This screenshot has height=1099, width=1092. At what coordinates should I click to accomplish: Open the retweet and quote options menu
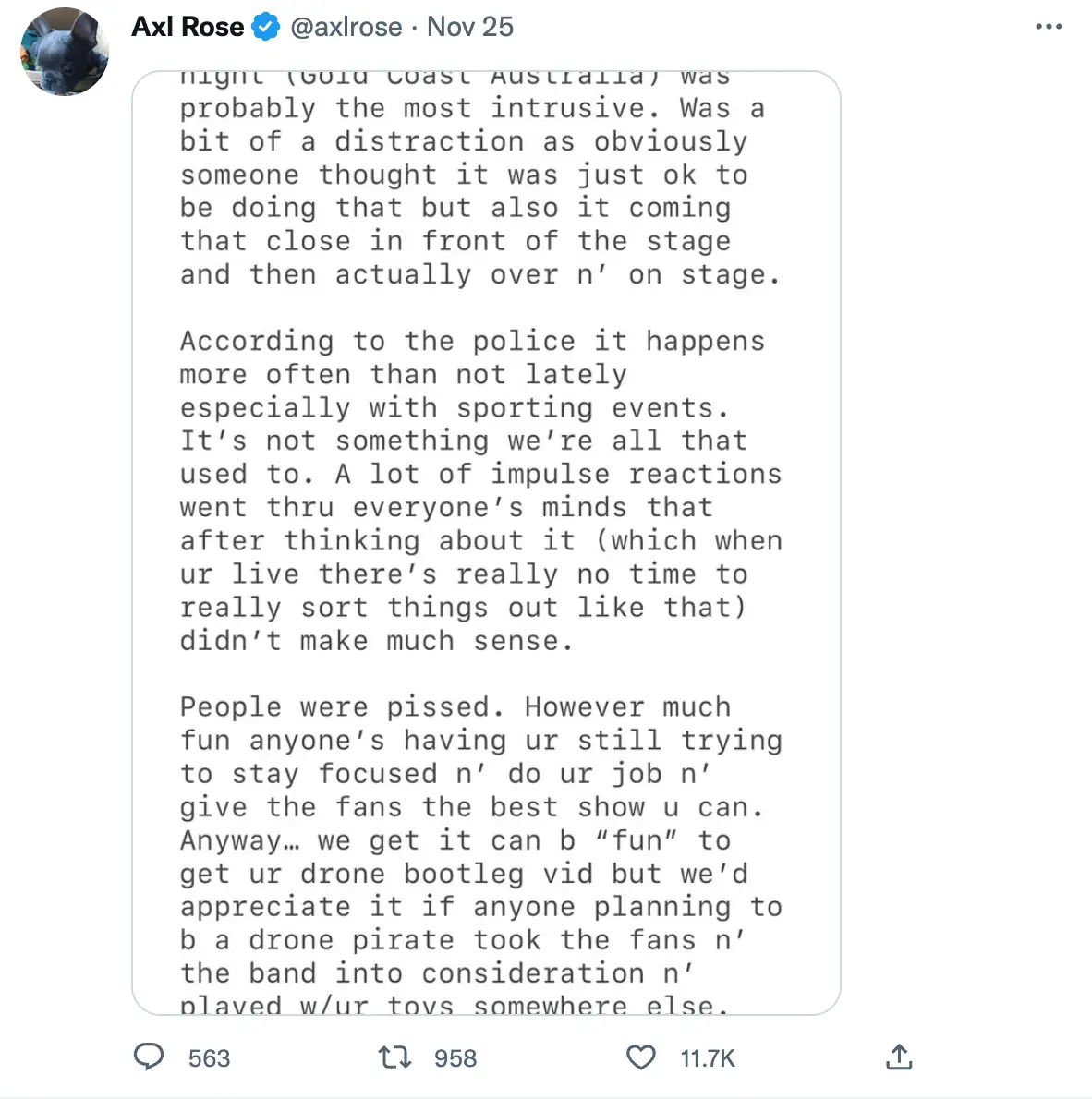tap(394, 1057)
